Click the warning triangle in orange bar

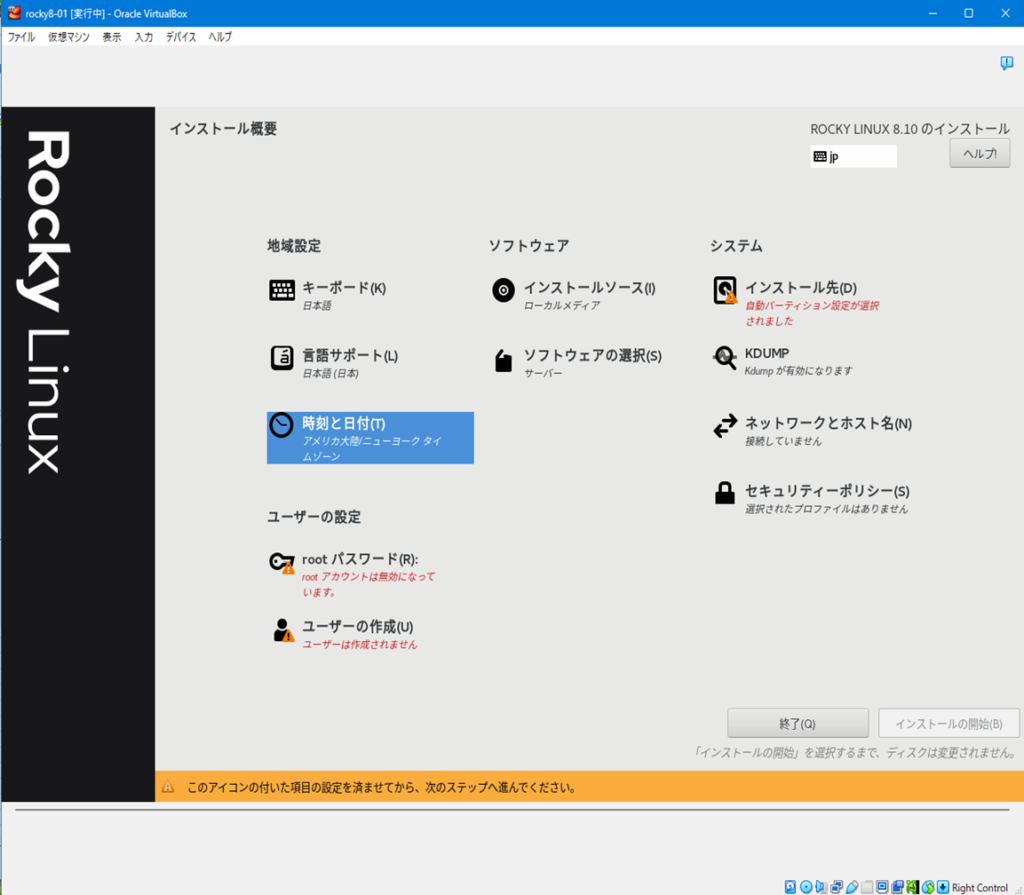(x=168, y=787)
